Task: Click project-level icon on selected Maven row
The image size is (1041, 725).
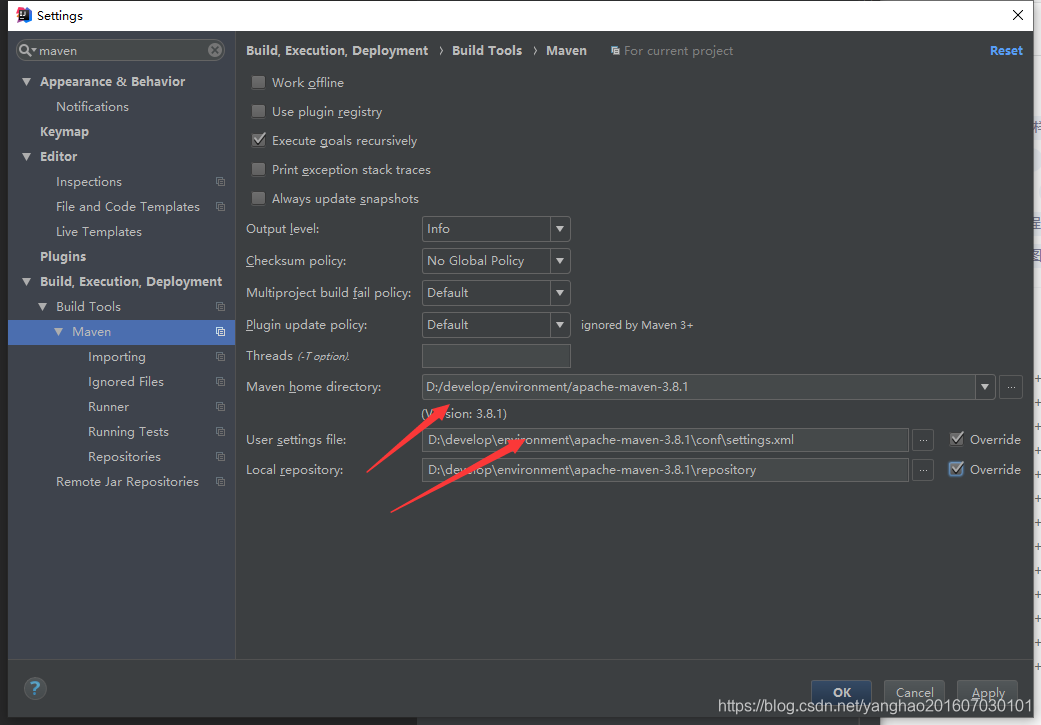Action: [x=220, y=331]
